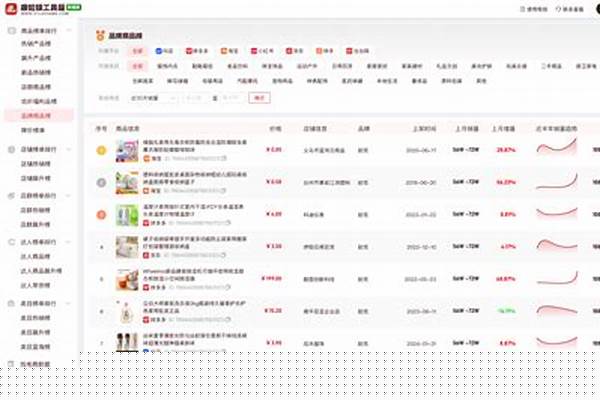Image resolution: width=600 pixels, height=400 pixels.
Task: Click the silver second-place rank medal
Action: (100, 182)
